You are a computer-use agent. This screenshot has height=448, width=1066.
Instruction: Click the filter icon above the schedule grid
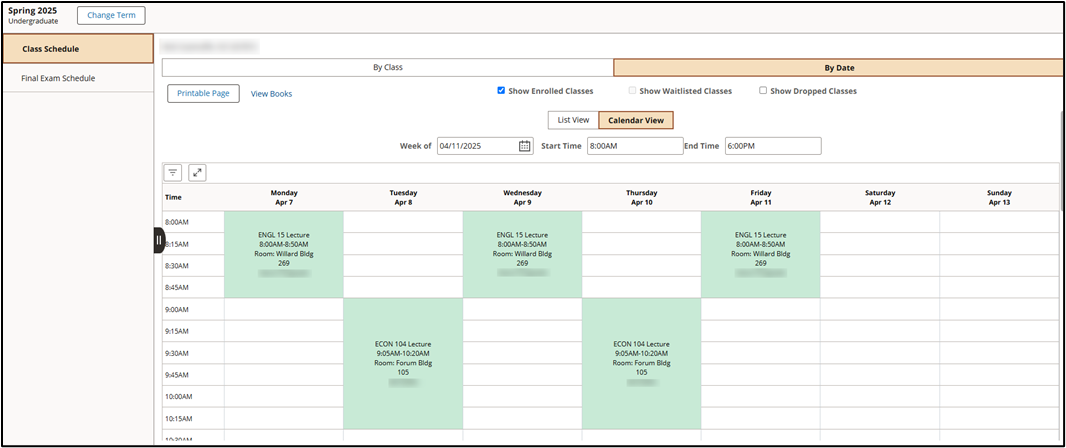pos(173,173)
